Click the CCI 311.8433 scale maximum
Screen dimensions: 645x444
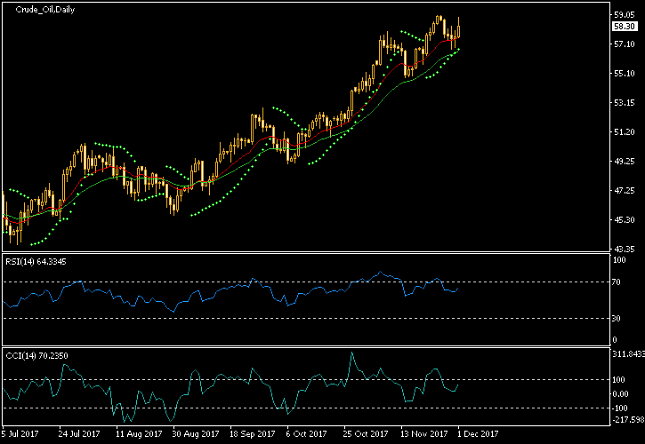(x=628, y=354)
